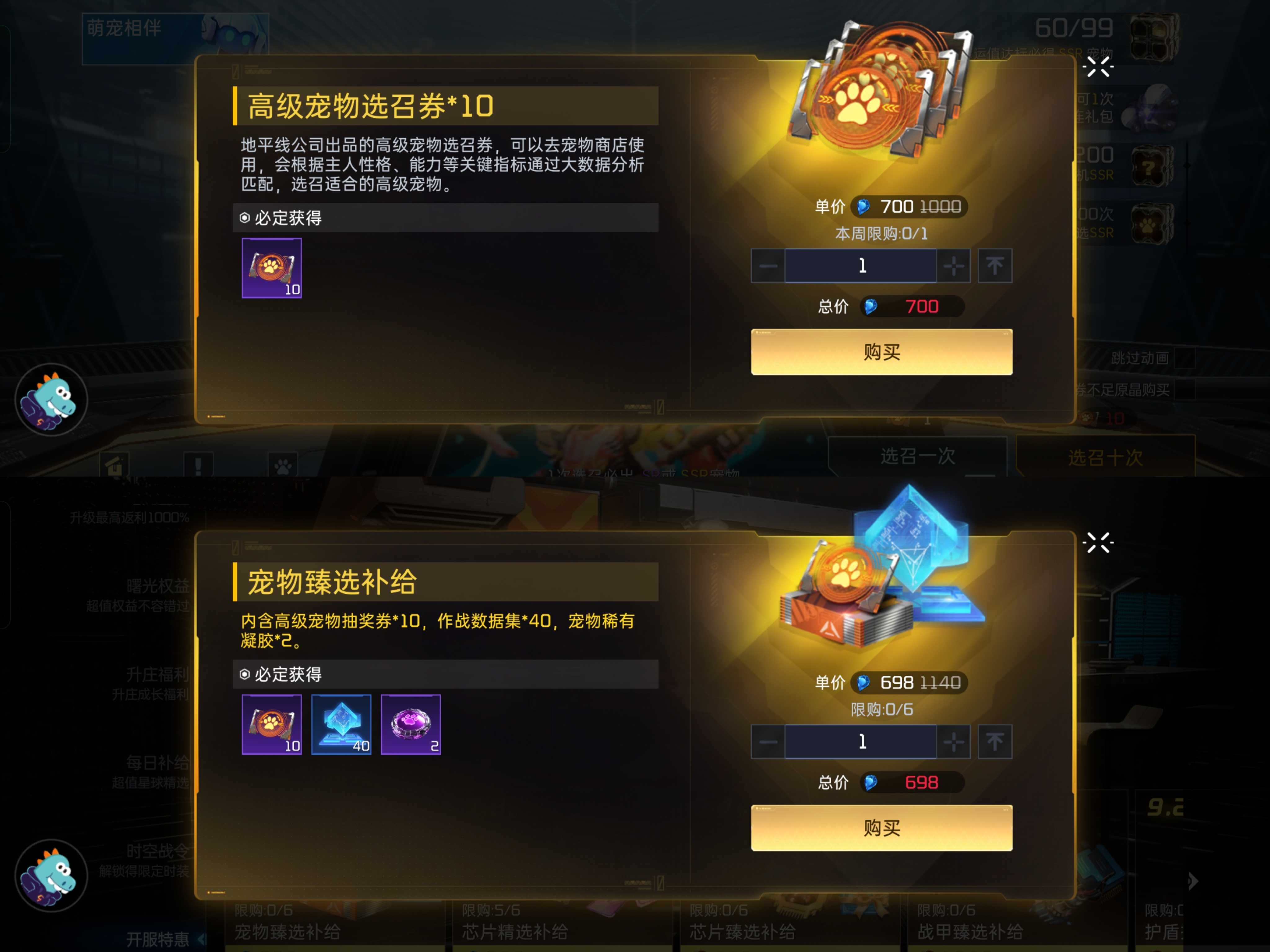
Task: View the 作战数据集 x40 reward item
Action: (341, 724)
